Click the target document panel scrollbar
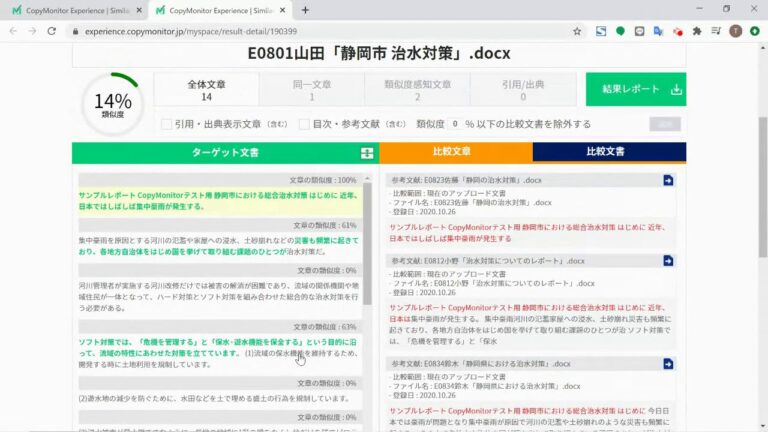Viewport: 768px width, 432px height. click(x=367, y=245)
